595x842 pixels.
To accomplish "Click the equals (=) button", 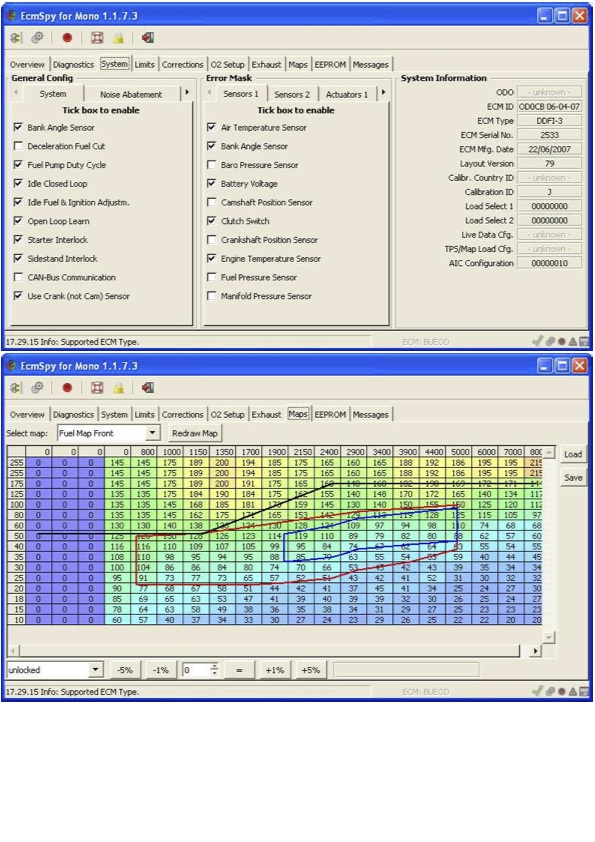I will point(239,670).
